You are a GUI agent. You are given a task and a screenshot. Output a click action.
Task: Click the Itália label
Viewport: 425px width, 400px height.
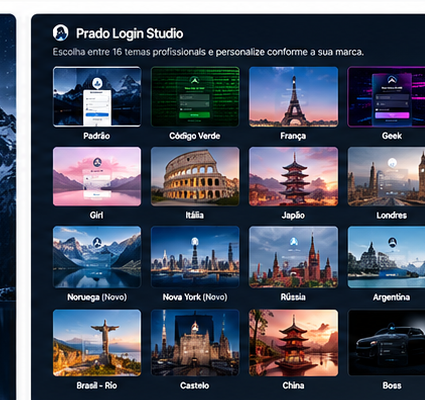tap(195, 215)
